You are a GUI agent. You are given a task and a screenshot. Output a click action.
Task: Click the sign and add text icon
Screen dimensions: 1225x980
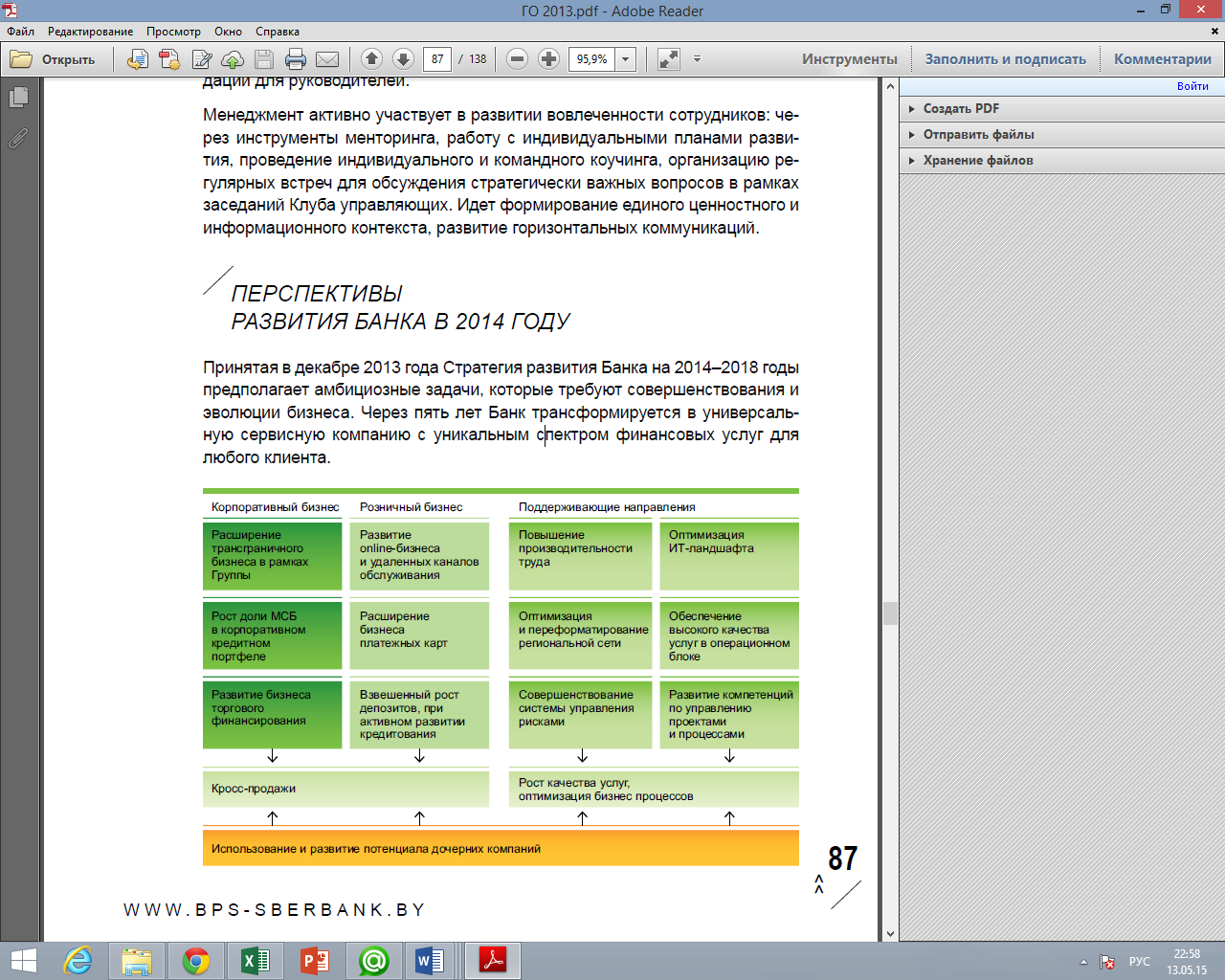[x=202, y=59]
